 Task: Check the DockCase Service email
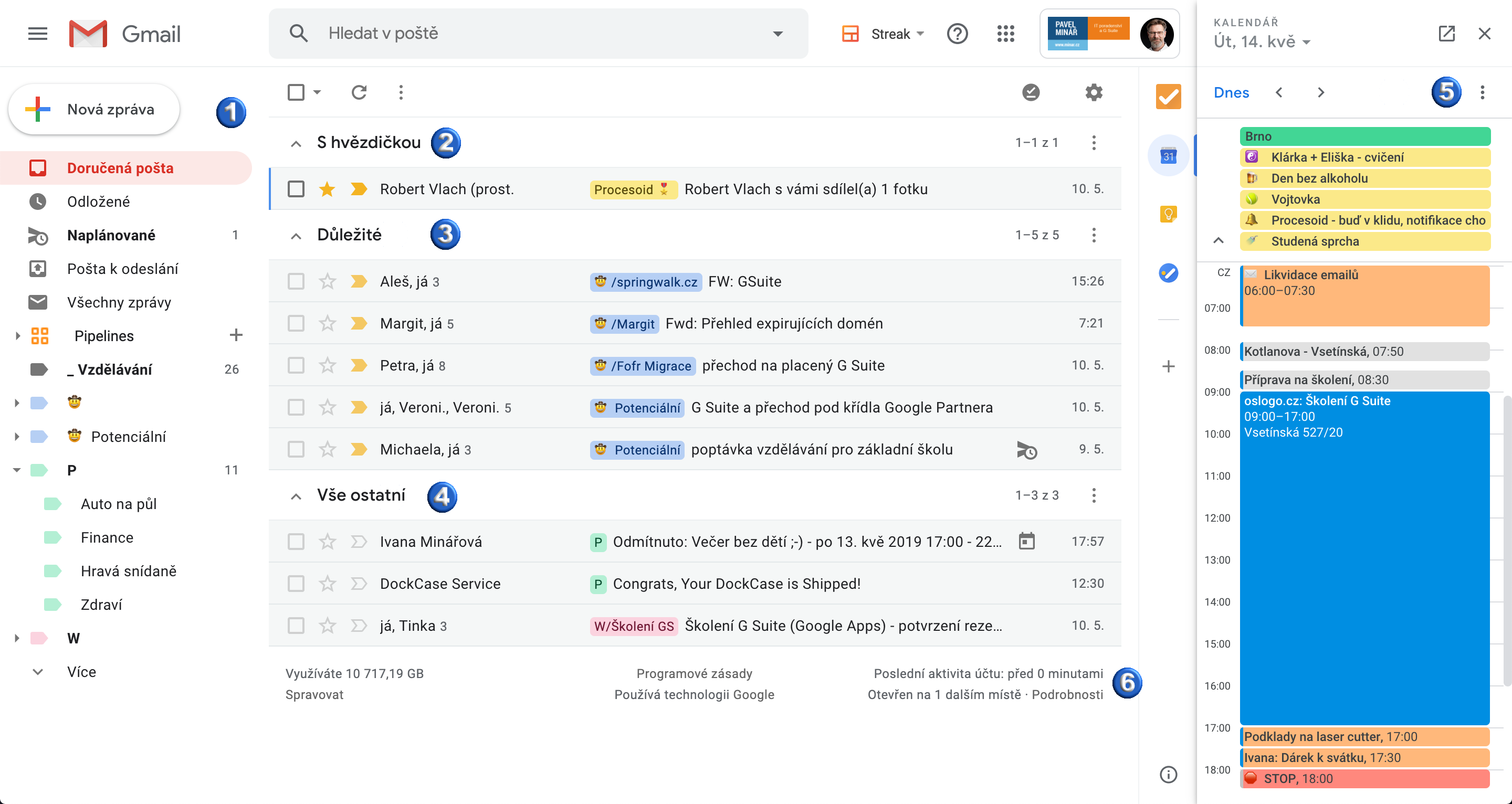(296, 584)
